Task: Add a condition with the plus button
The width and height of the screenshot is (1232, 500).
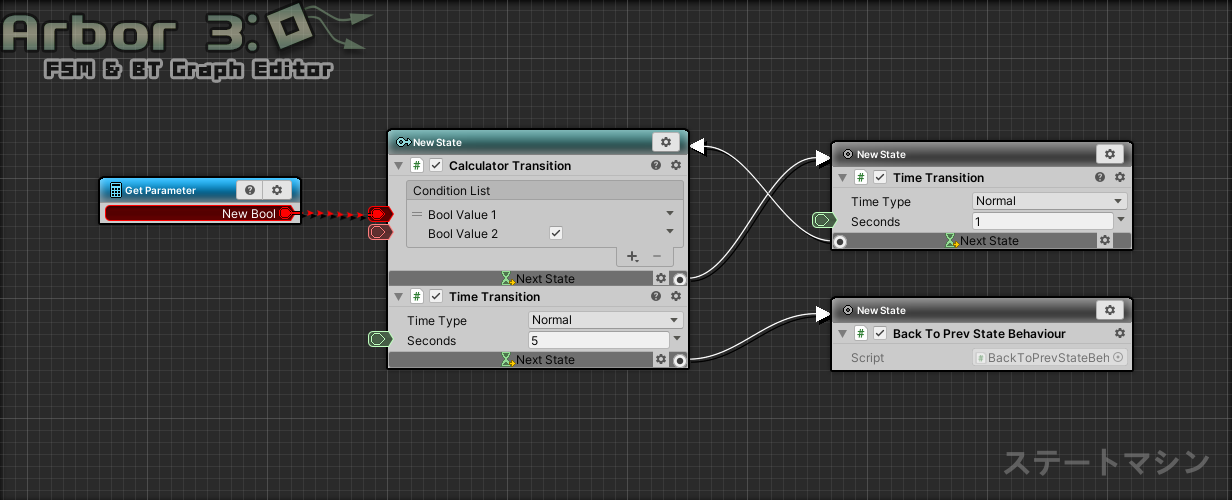Action: 632,257
